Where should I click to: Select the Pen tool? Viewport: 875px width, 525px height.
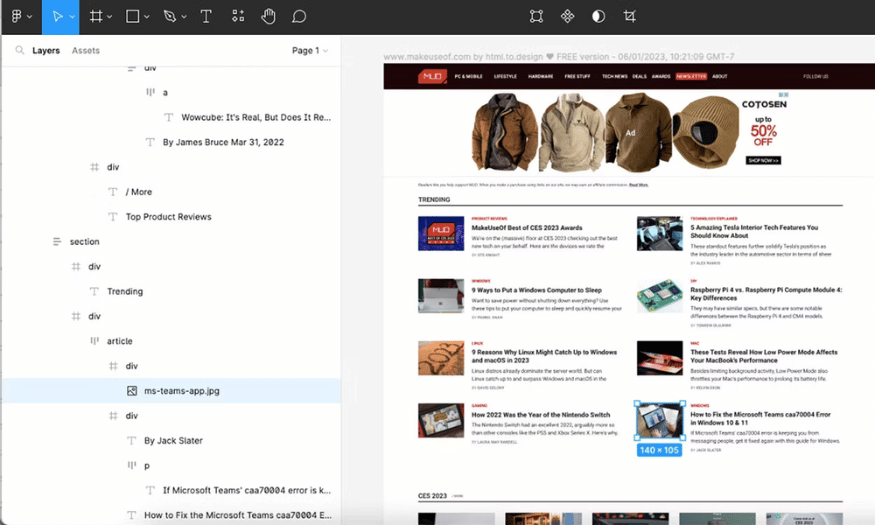(x=170, y=16)
